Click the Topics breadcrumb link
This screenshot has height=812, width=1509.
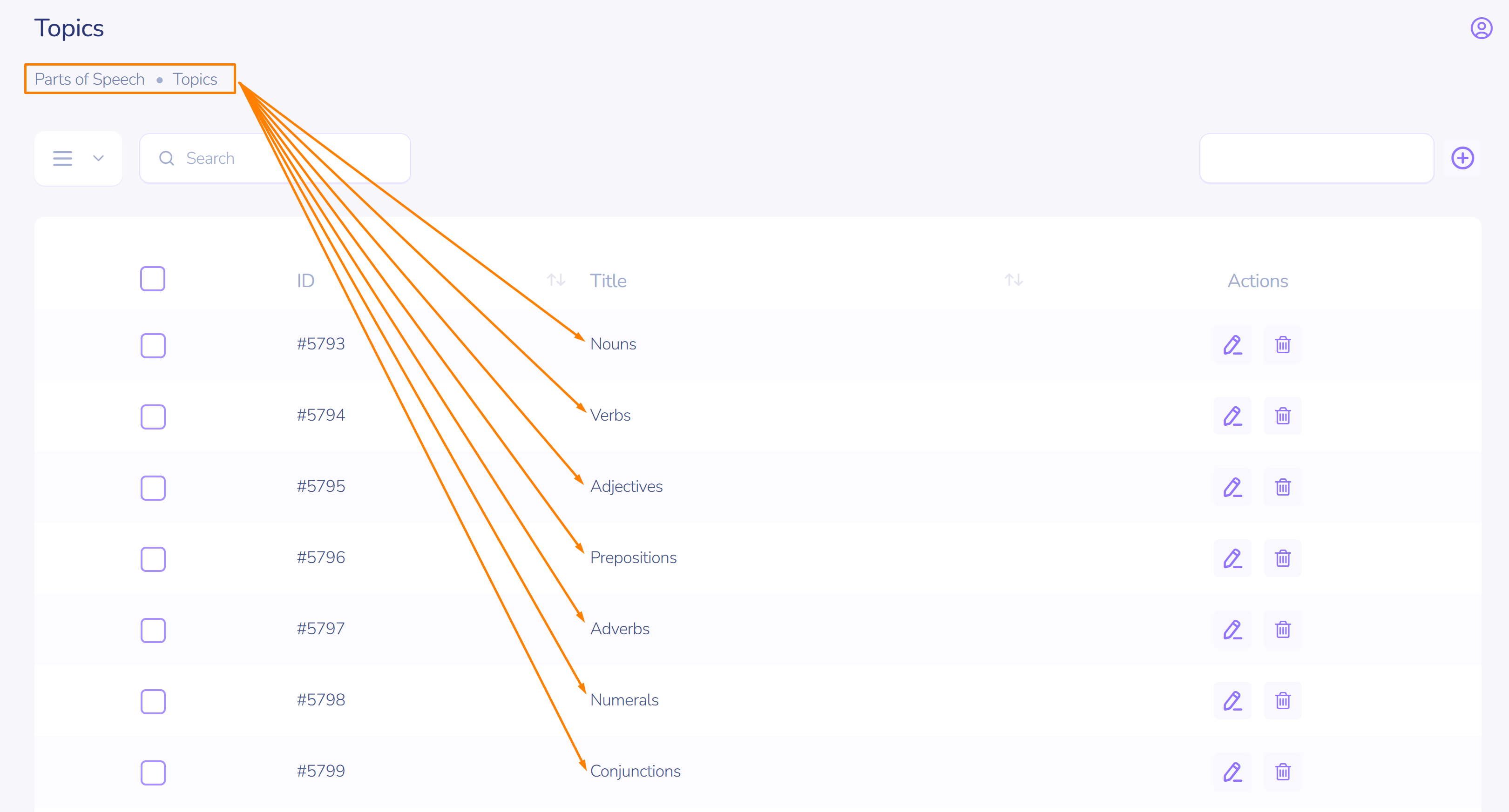point(195,79)
